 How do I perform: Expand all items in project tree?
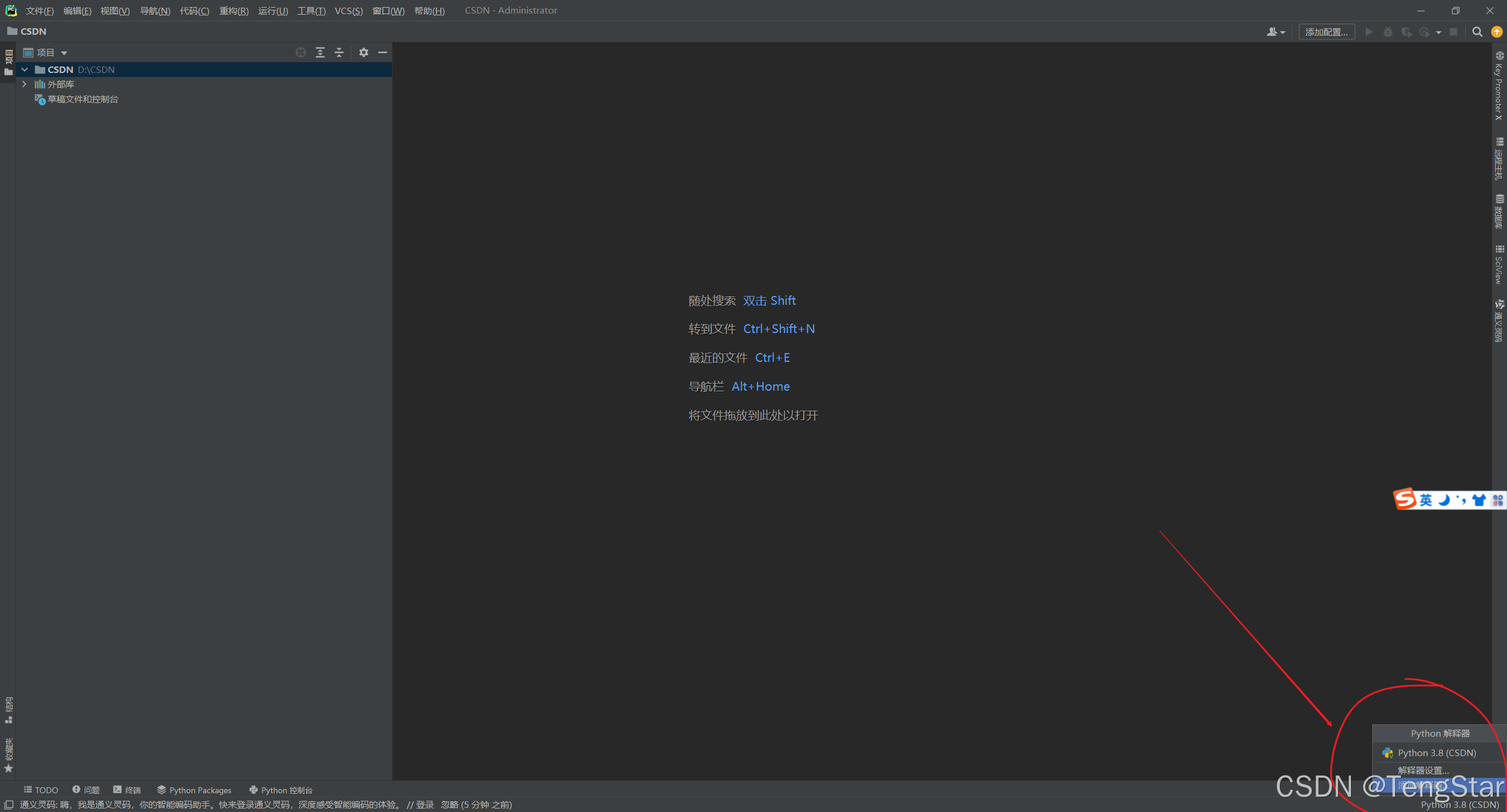point(320,52)
